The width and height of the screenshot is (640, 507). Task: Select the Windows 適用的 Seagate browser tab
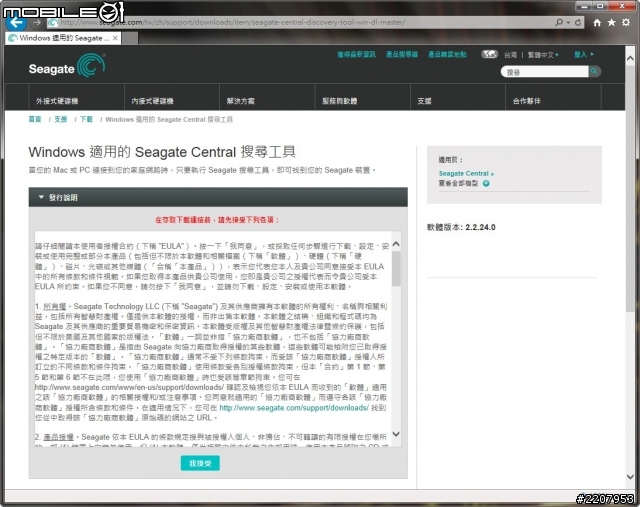tap(63, 38)
